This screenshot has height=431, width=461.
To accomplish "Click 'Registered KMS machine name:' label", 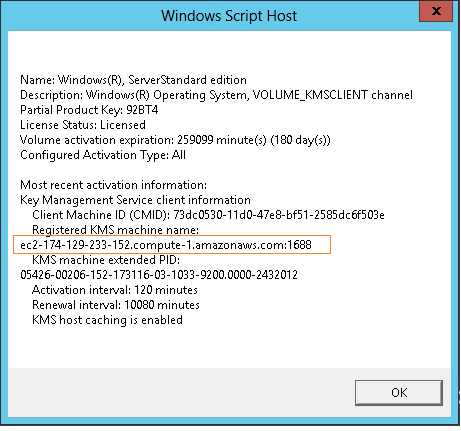I will pyautogui.click(x=115, y=230).
